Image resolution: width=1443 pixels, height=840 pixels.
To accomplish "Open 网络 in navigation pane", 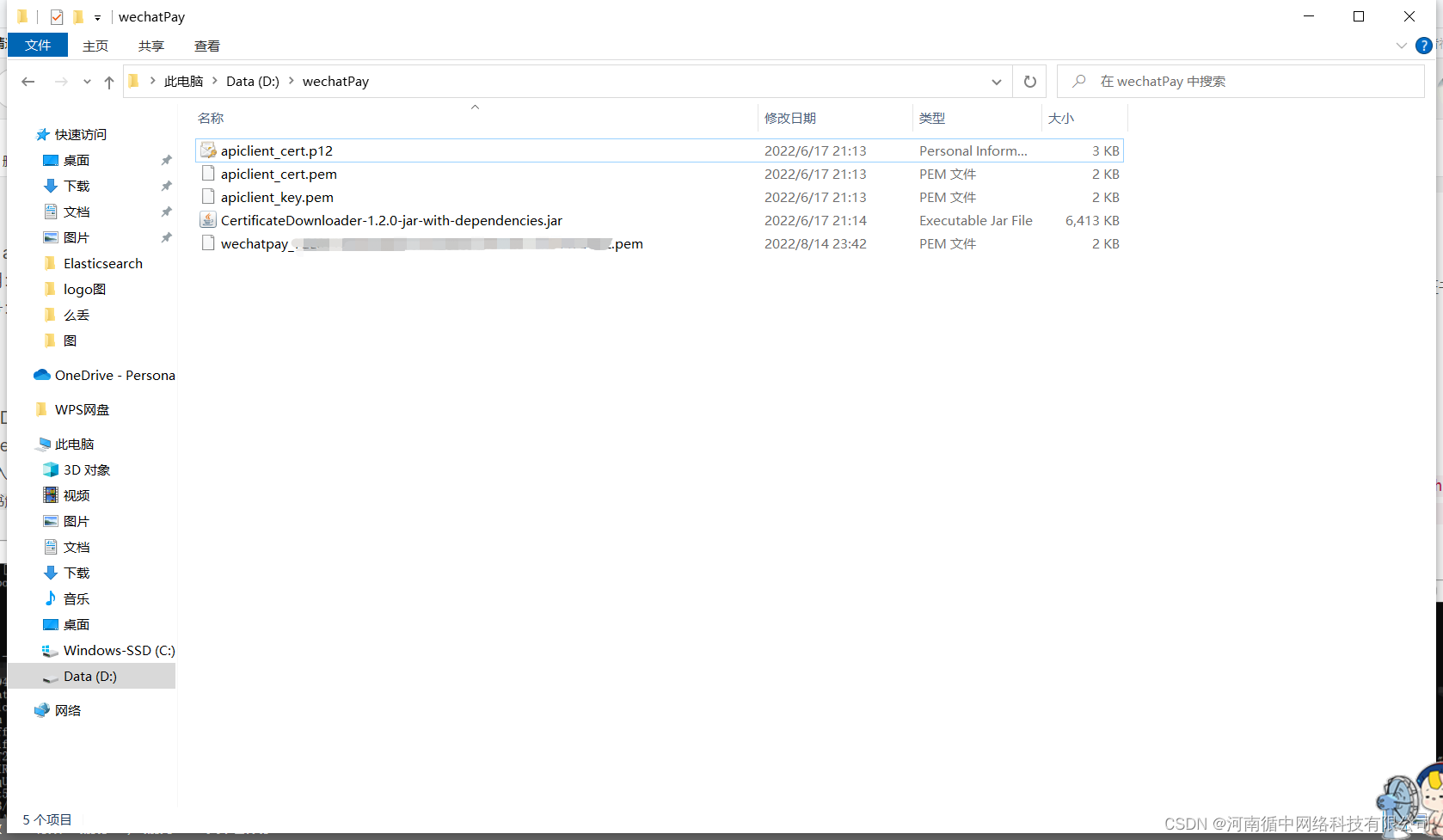I will pyautogui.click(x=68, y=711).
